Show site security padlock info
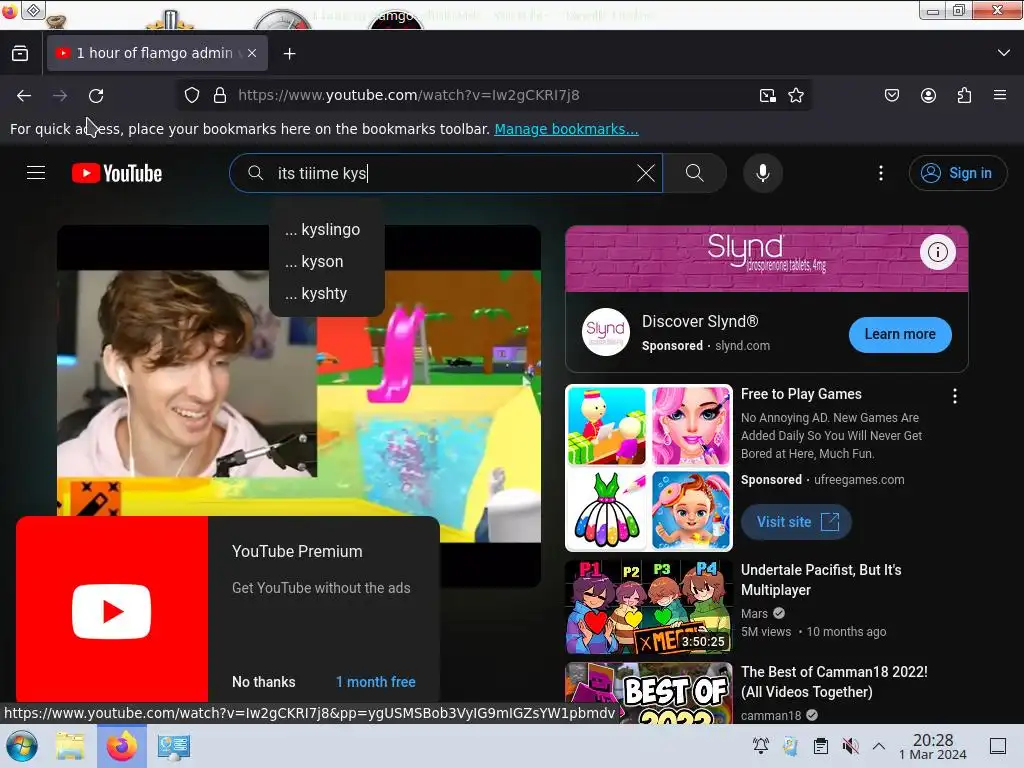Image resolution: width=1024 pixels, height=768 pixels. pos(220,95)
